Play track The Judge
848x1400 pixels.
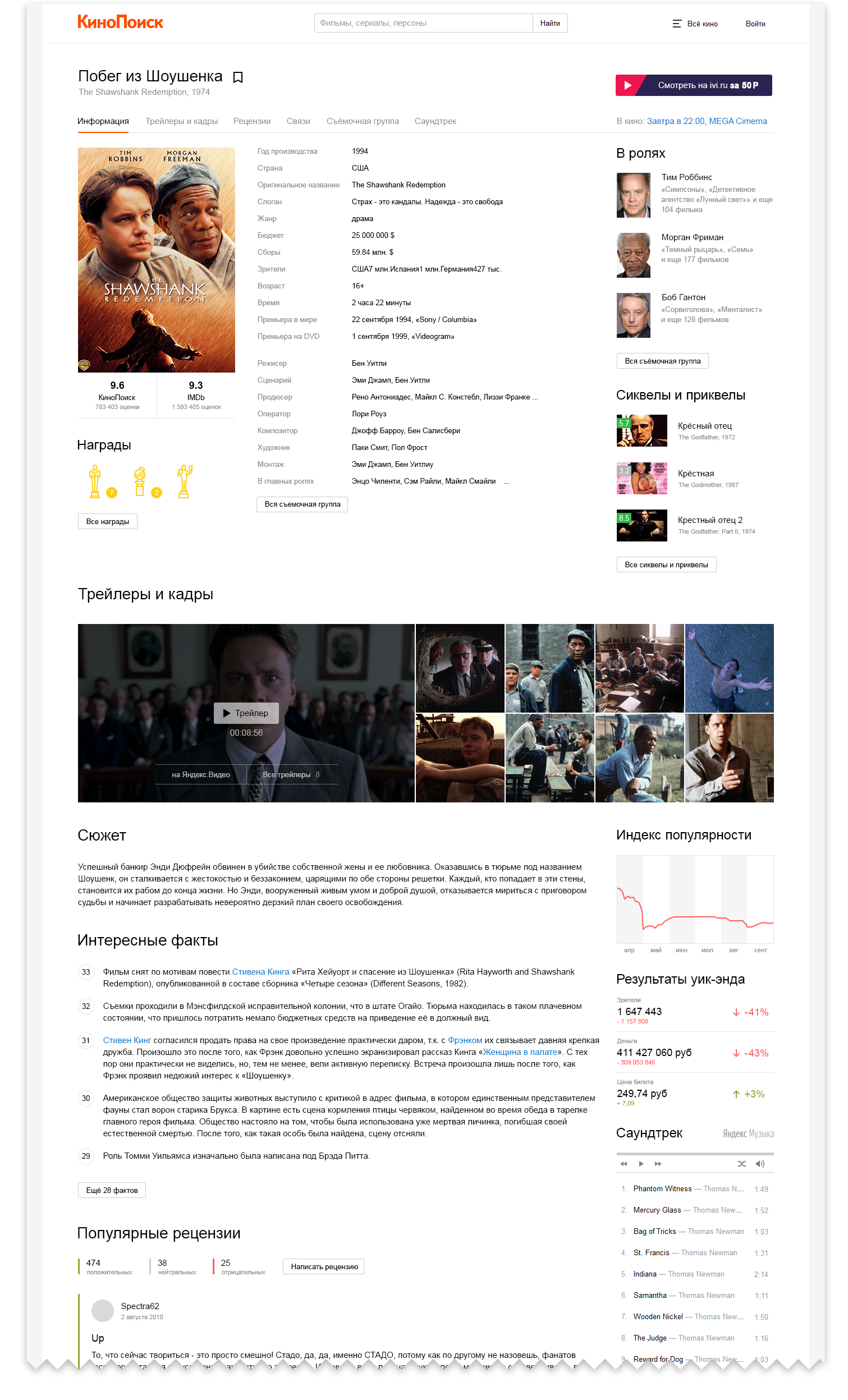click(695, 1338)
